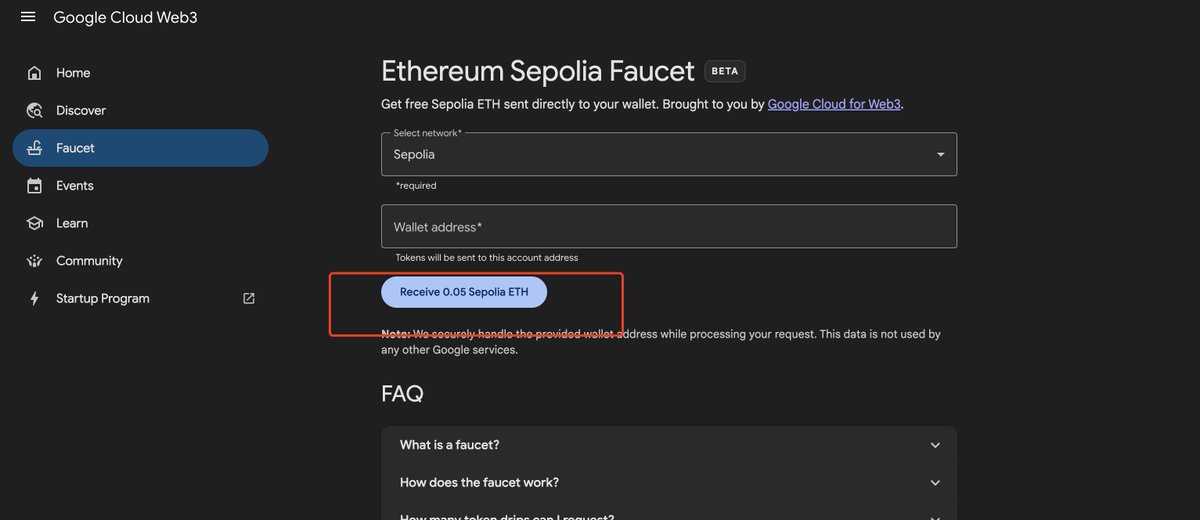Click the Discover compass icon
Image resolution: width=1200 pixels, height=520 pixels.
pyautogui.click(x=35, y=110)
